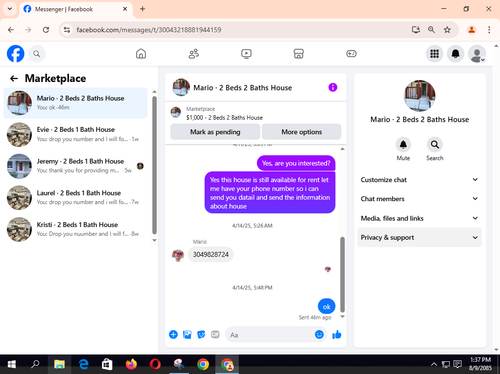Viewport: 500px width, 374px height.
Task: Open Chrome profile avatar
Action: click(471, 30)
